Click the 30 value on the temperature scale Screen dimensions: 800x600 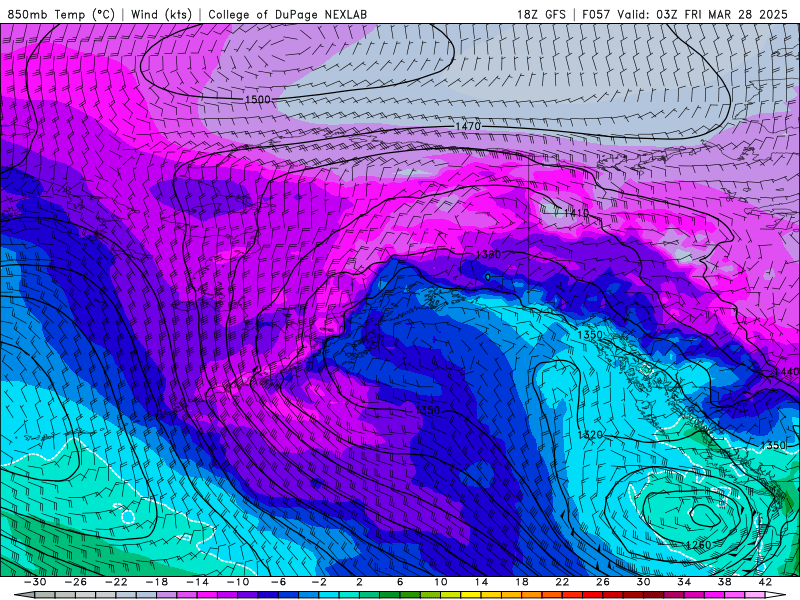coord(643,582)
